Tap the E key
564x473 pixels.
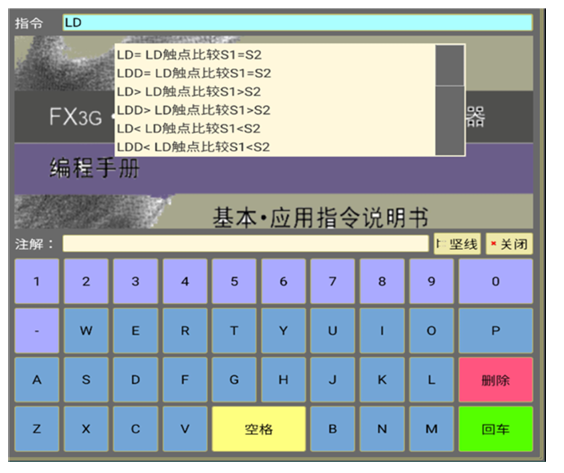coord(135,331)
